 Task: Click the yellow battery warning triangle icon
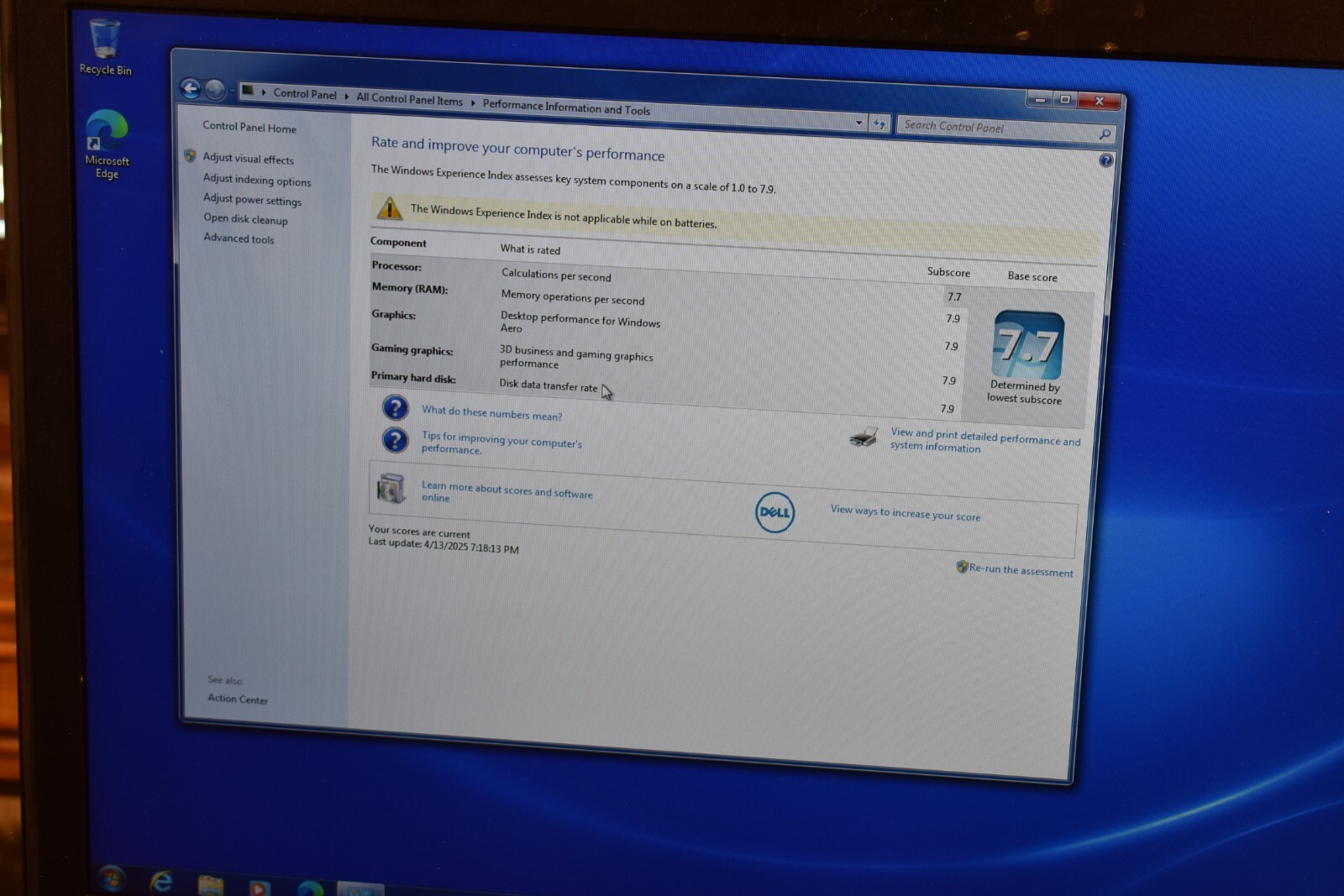coord(389,207)
